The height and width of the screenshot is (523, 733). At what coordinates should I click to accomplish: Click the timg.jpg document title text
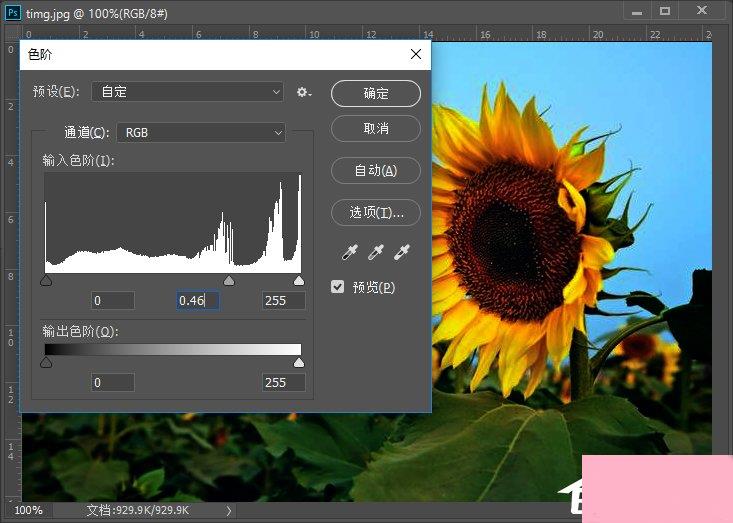96,14
